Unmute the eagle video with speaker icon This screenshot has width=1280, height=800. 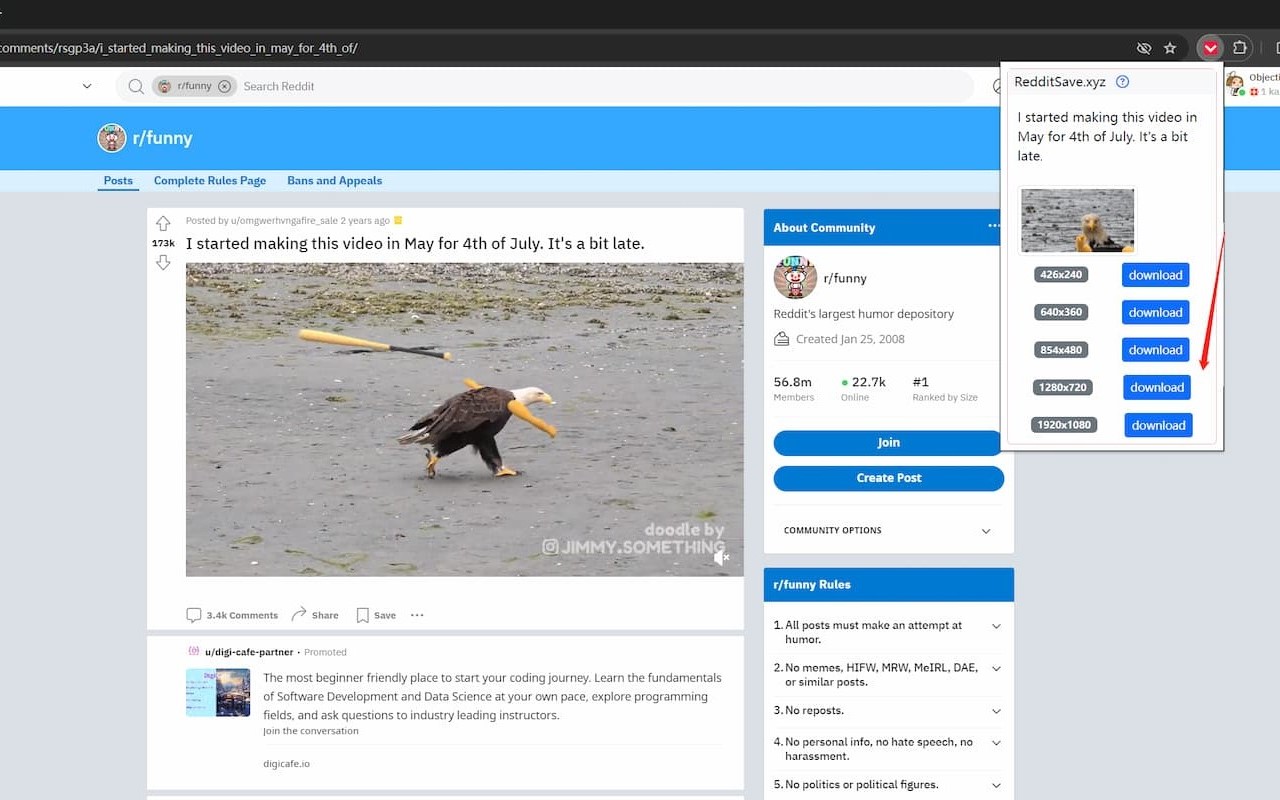coord(721,557)
